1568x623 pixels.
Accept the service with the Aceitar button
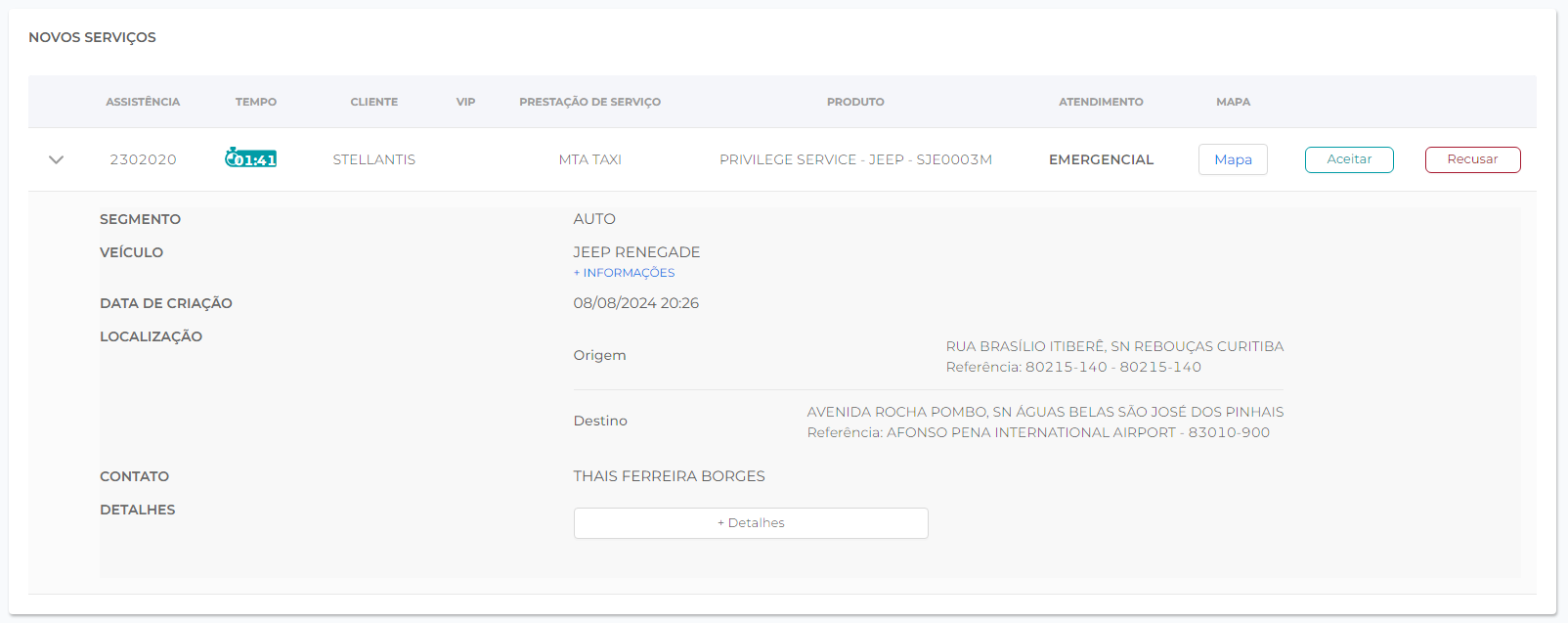coord(1349,159)
